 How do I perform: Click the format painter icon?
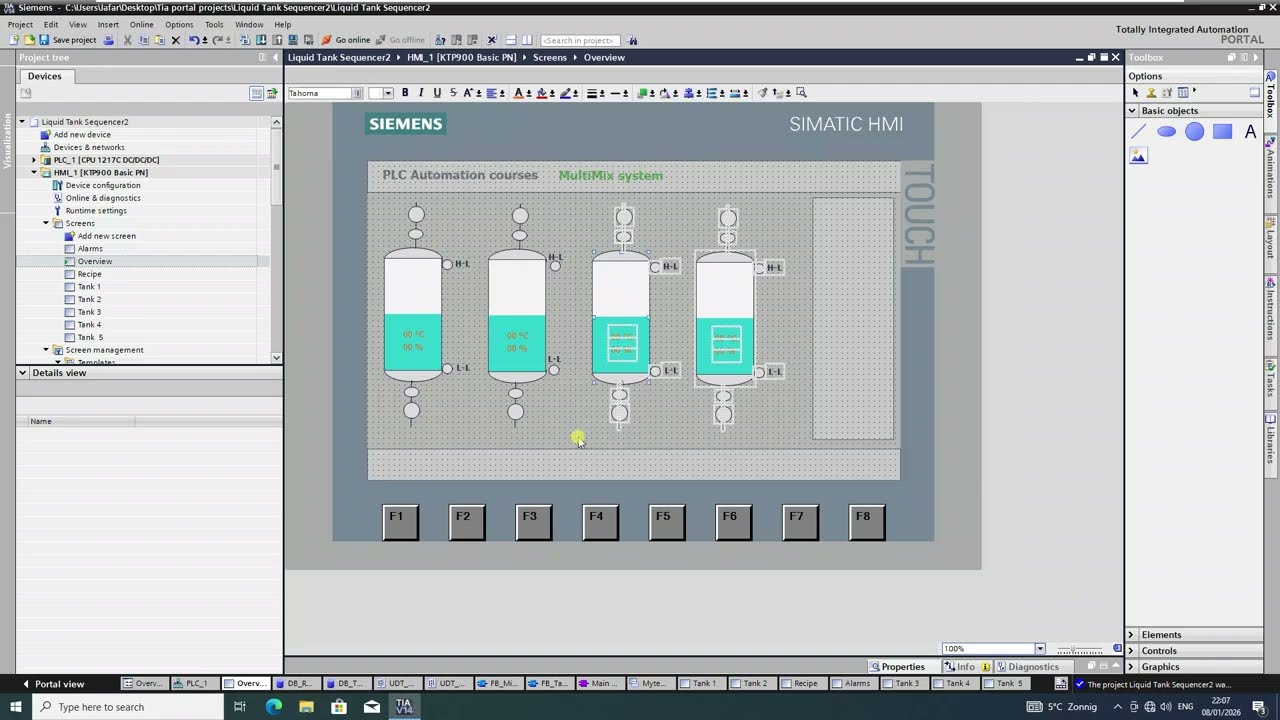[x=762, y=93]
